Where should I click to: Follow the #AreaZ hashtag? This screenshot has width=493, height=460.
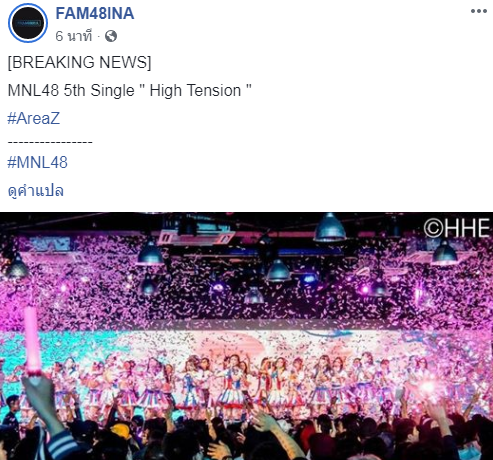[34, 119]
